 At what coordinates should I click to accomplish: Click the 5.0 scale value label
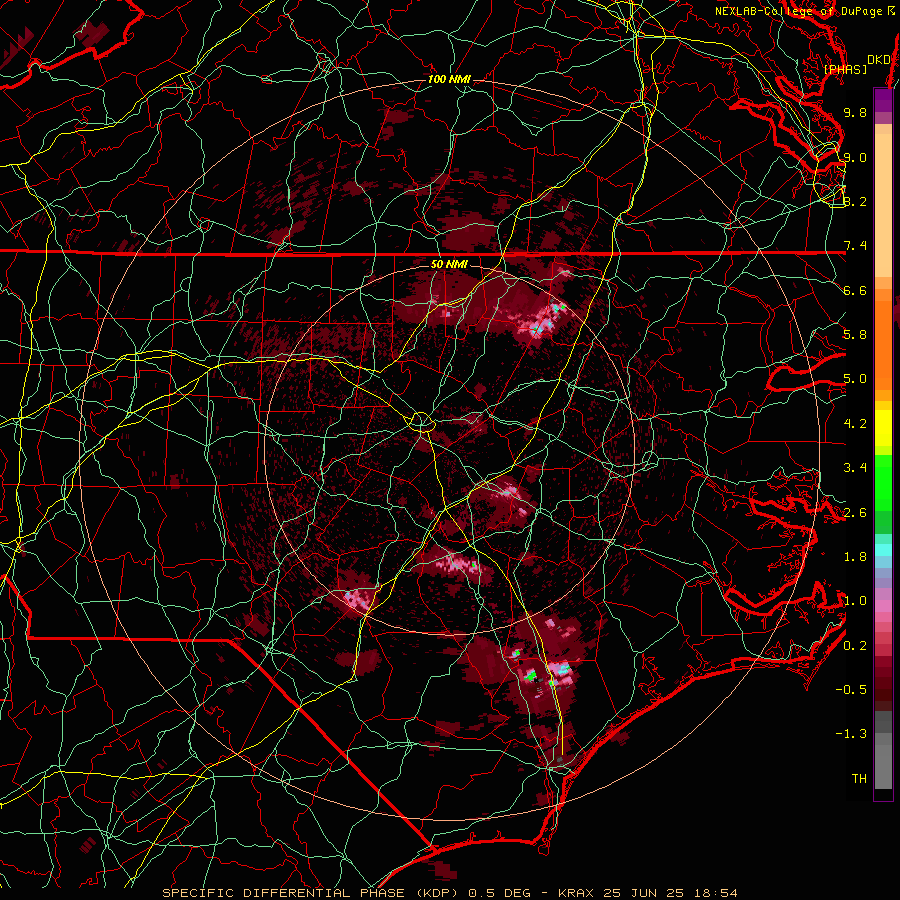pyautogui.click(x=855, y=379)
